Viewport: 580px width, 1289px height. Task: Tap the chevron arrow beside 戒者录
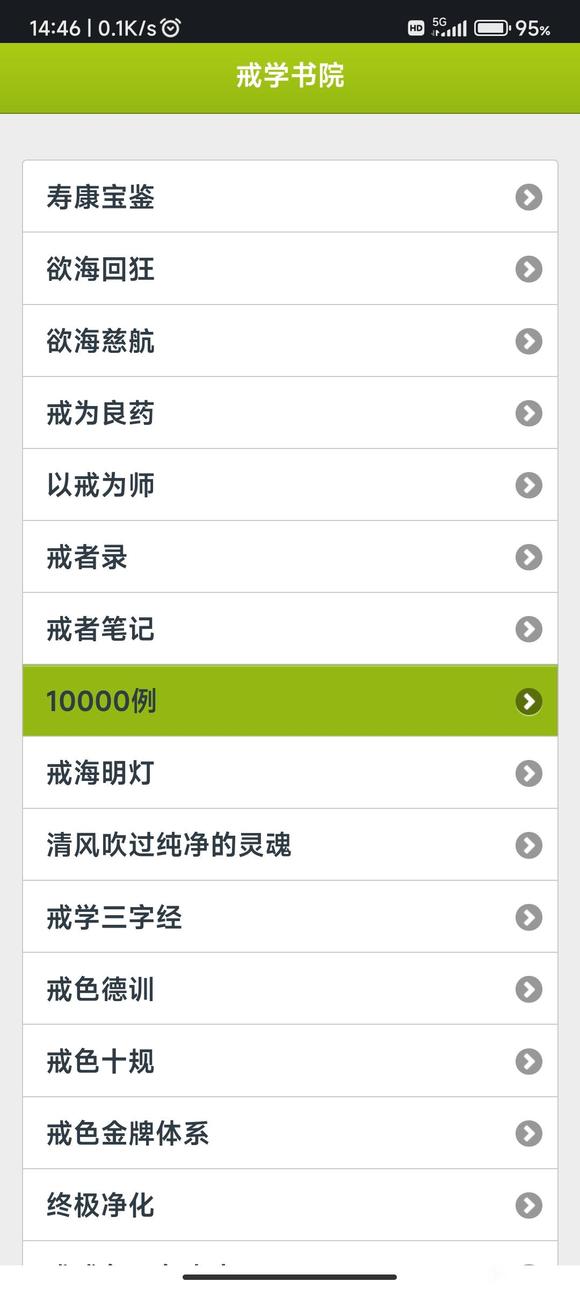tap(528, 557)
